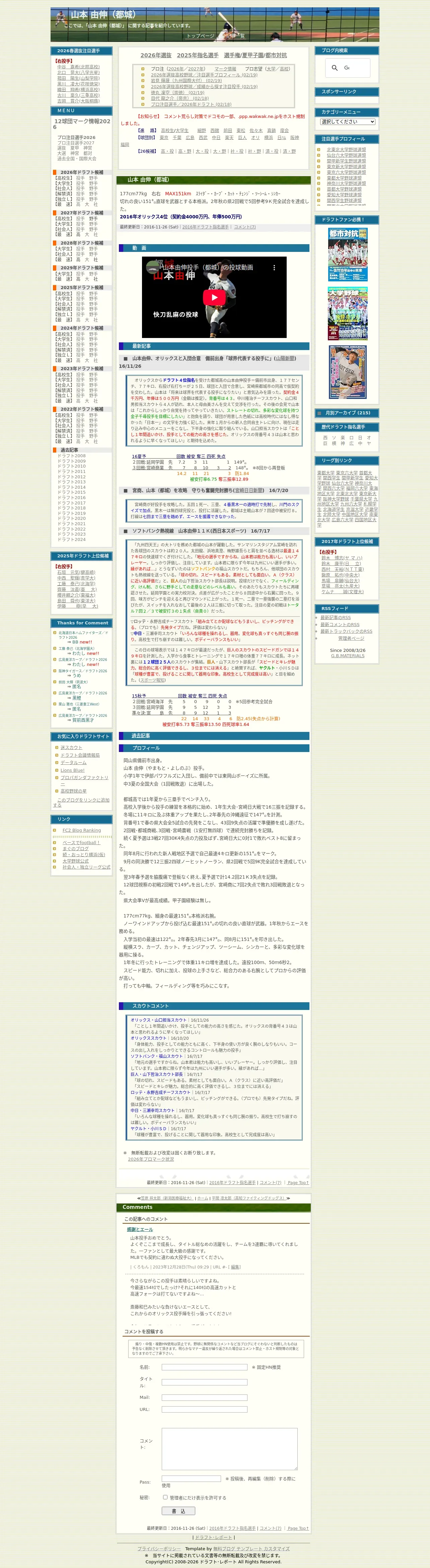Focus the 名前 input field
The width and height of the screenshot is (430, 1568).
[x=204, y=1367]
